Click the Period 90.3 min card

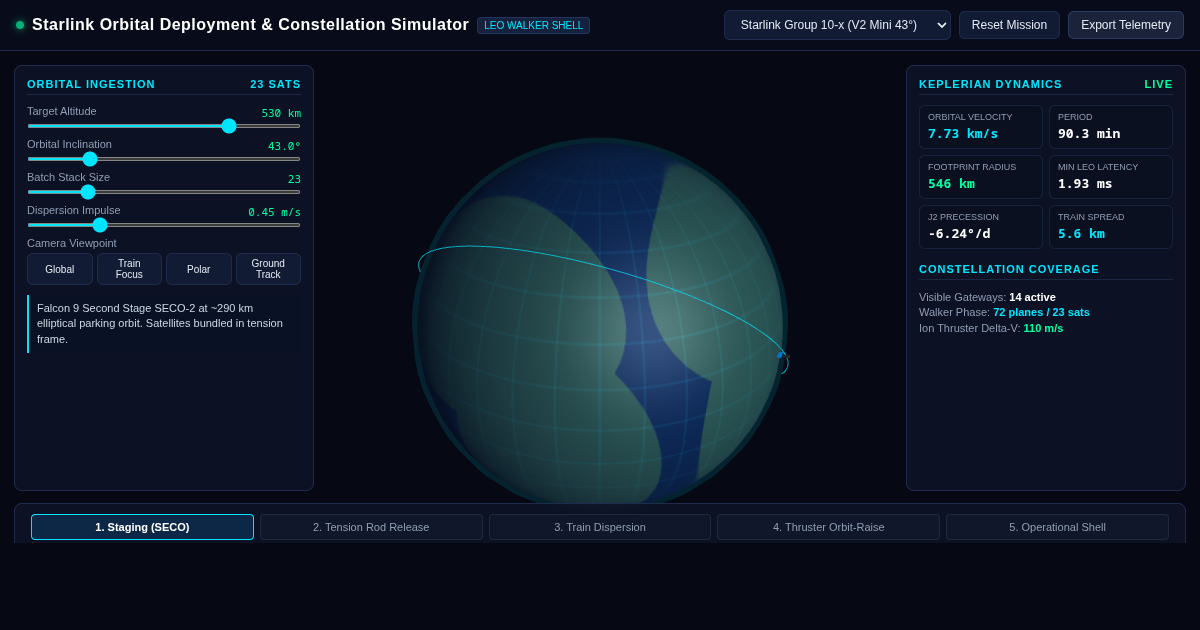[1111, 127]
